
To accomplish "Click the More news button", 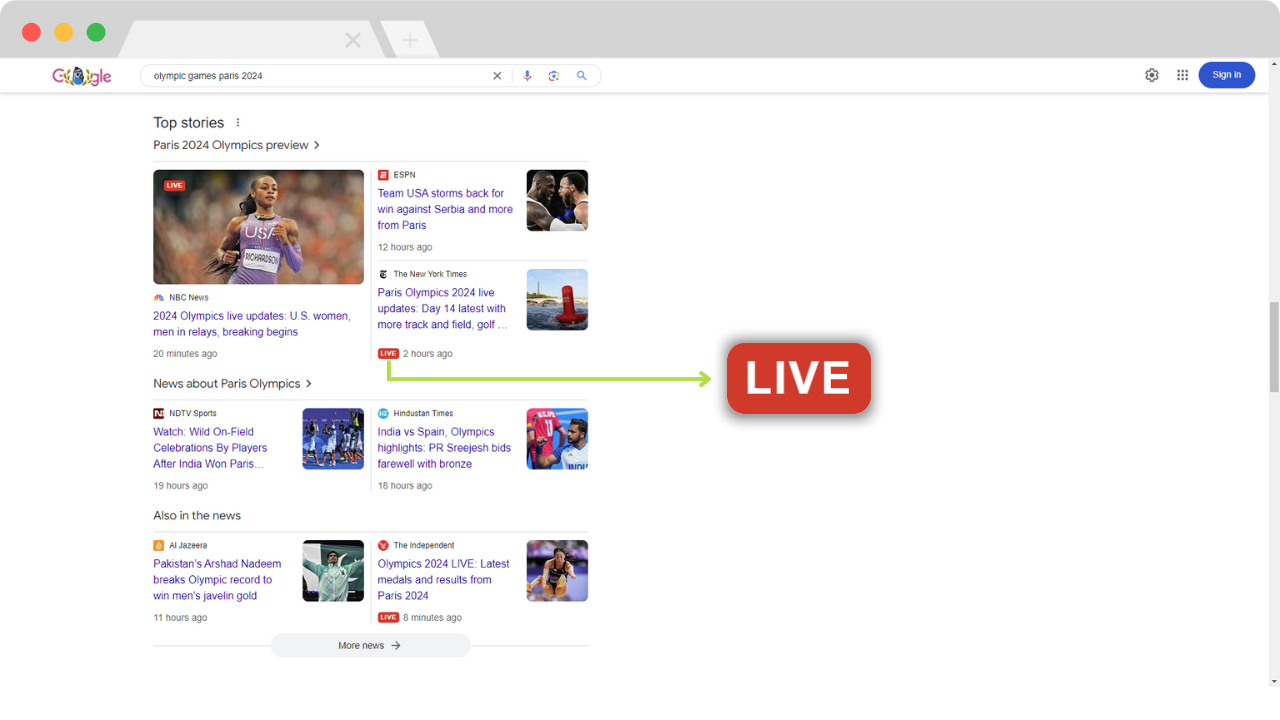I will (370, 646).
